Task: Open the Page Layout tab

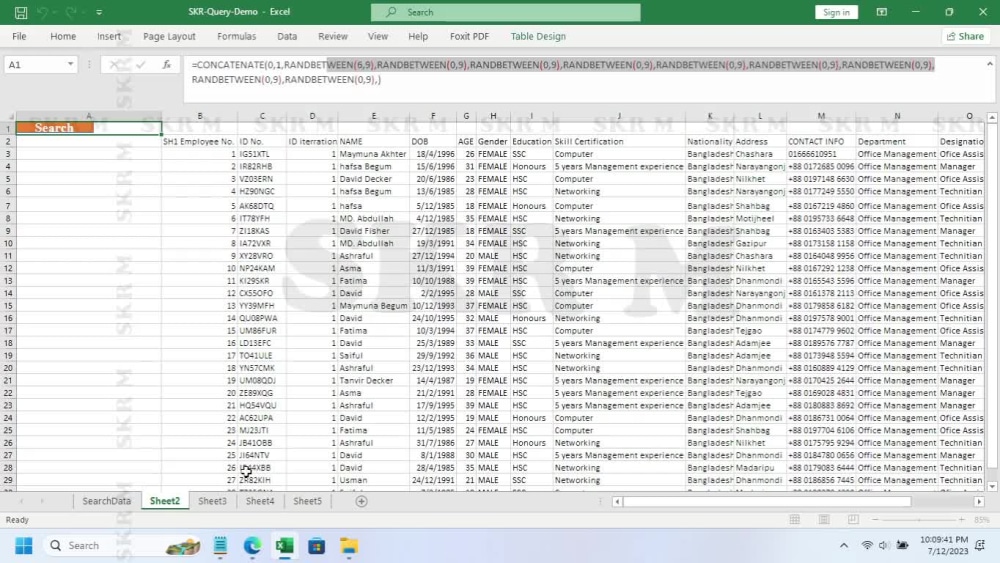Action: 169,36
